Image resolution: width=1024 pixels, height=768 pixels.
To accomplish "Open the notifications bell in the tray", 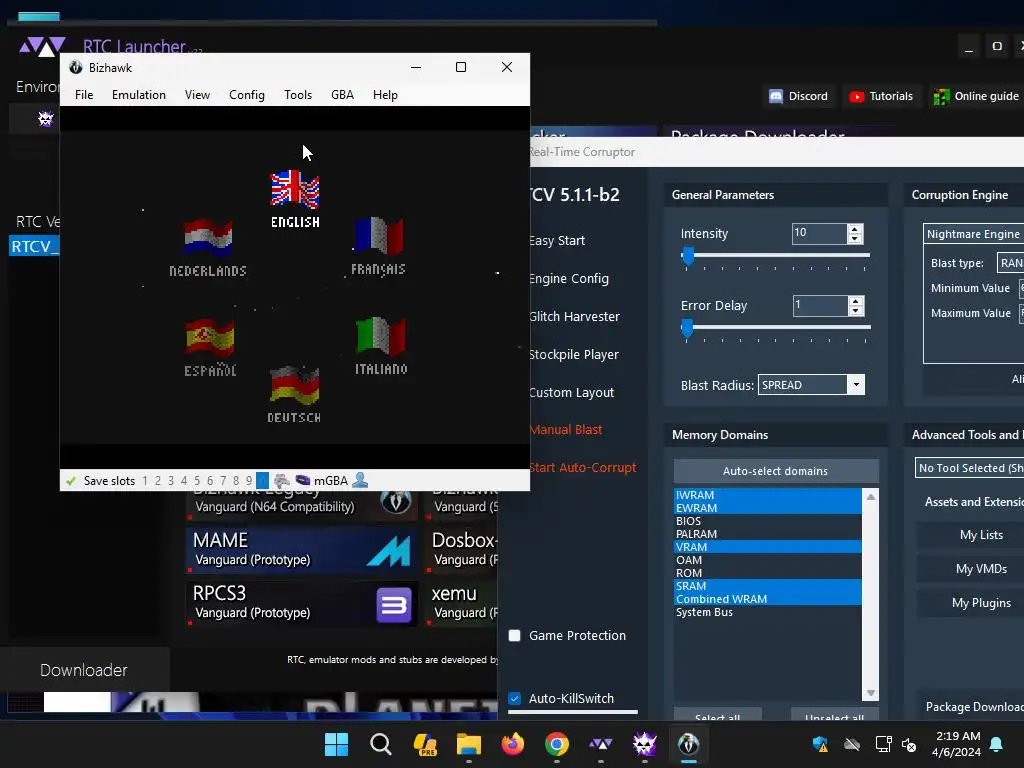I will [996, 744].
